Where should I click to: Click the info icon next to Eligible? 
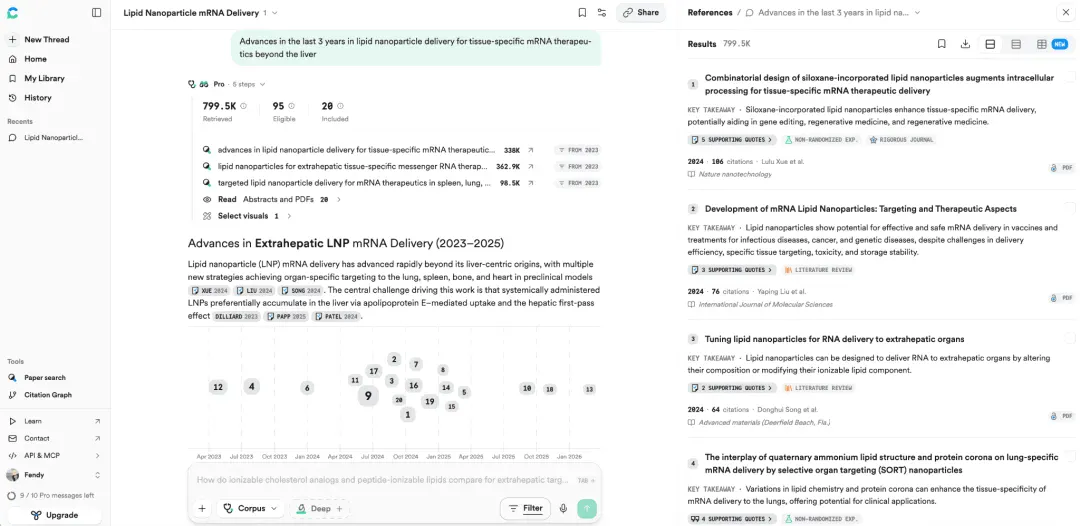[x=291, y=106]
